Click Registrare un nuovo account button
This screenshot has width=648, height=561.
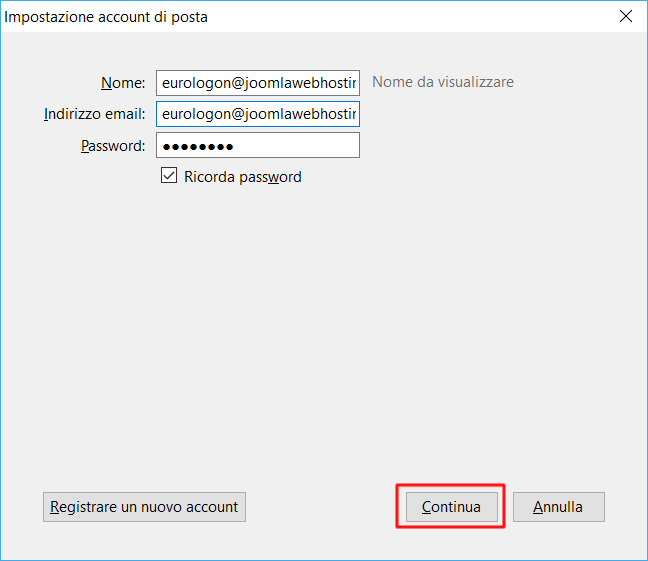pyautogui.click(x=144, y=507)
